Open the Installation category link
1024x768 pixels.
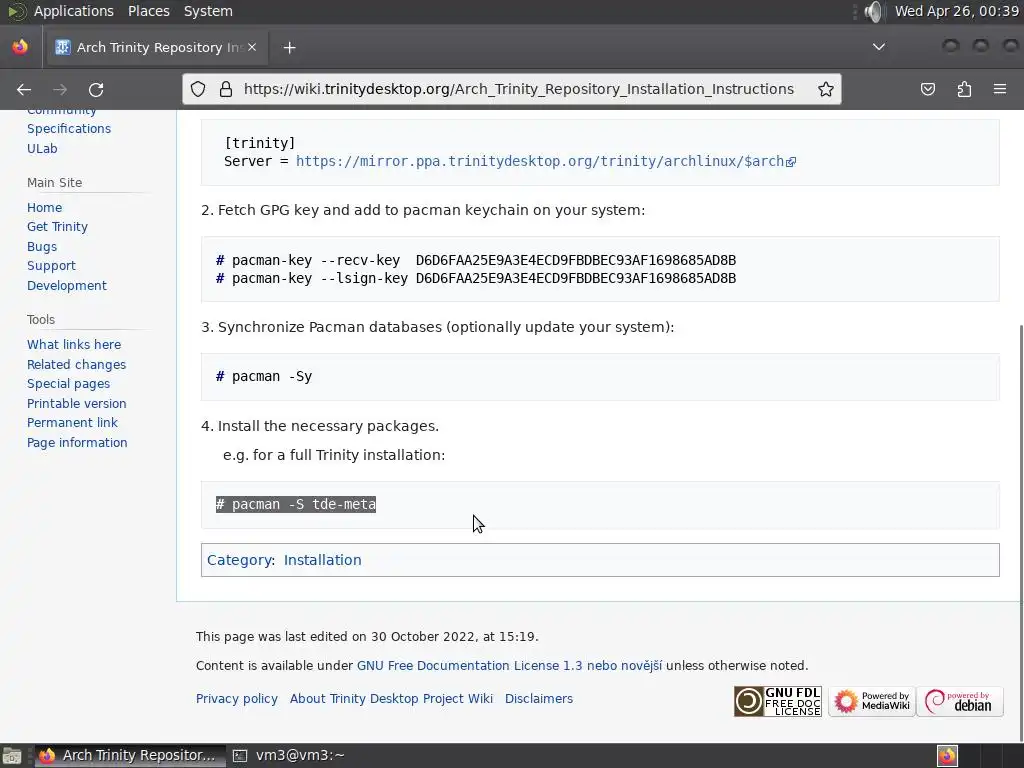click(x=323, y=560)
